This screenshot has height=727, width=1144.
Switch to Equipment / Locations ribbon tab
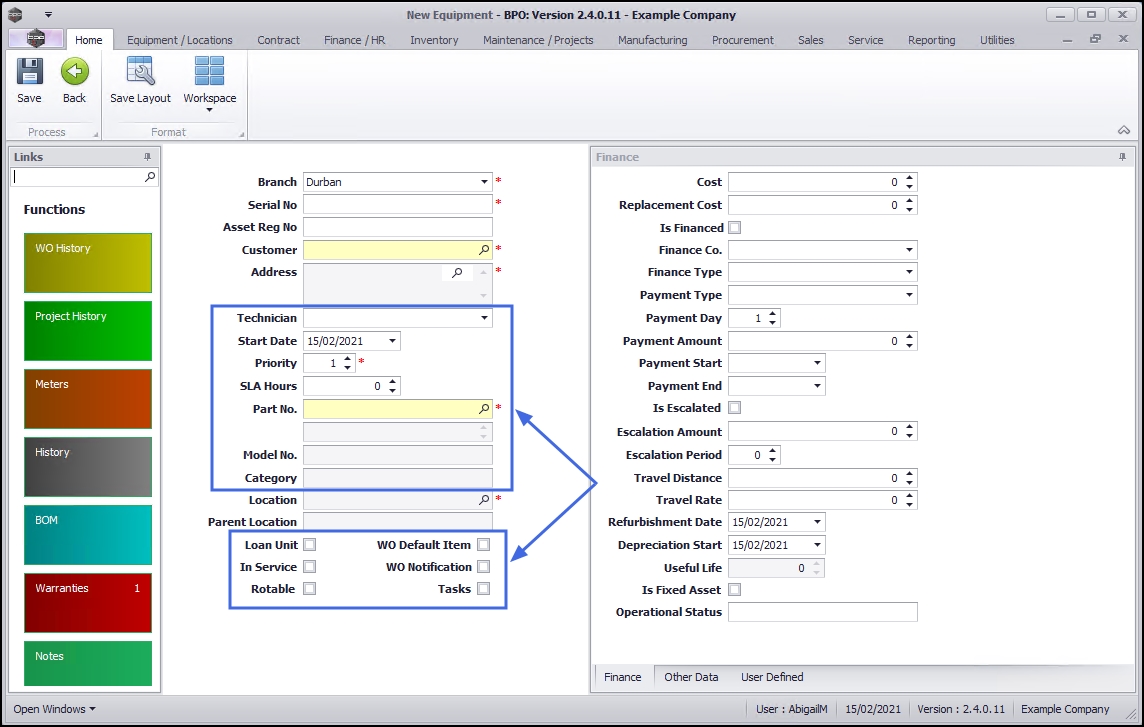tap(179, 40)
